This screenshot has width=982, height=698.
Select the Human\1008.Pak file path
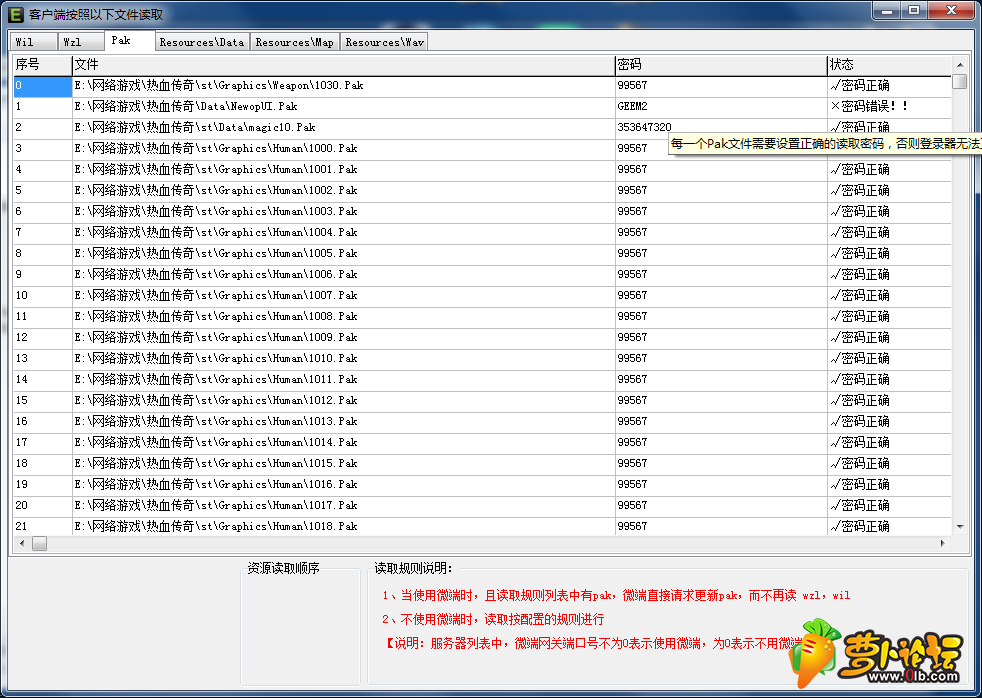pyautogui.click(x=216, y=316)
